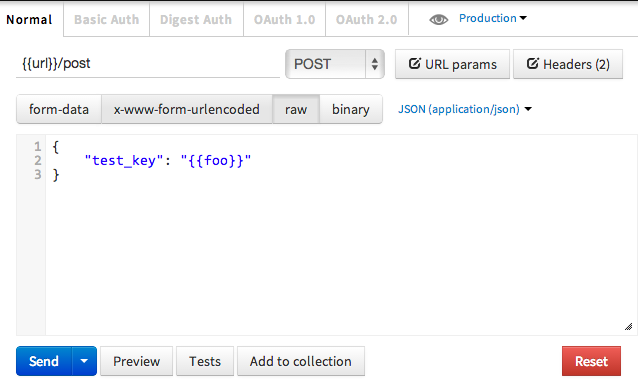Expand the JSON (application/json) type dropdown
Viewport: 638px width, 386px height.
(465, 109)
